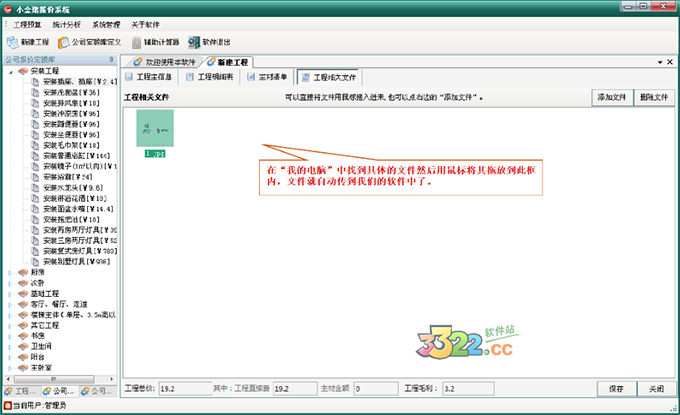The image size is (680, 415).
Task: Select tree item 安装三房两厅灯具
Action: pos(80,241)
